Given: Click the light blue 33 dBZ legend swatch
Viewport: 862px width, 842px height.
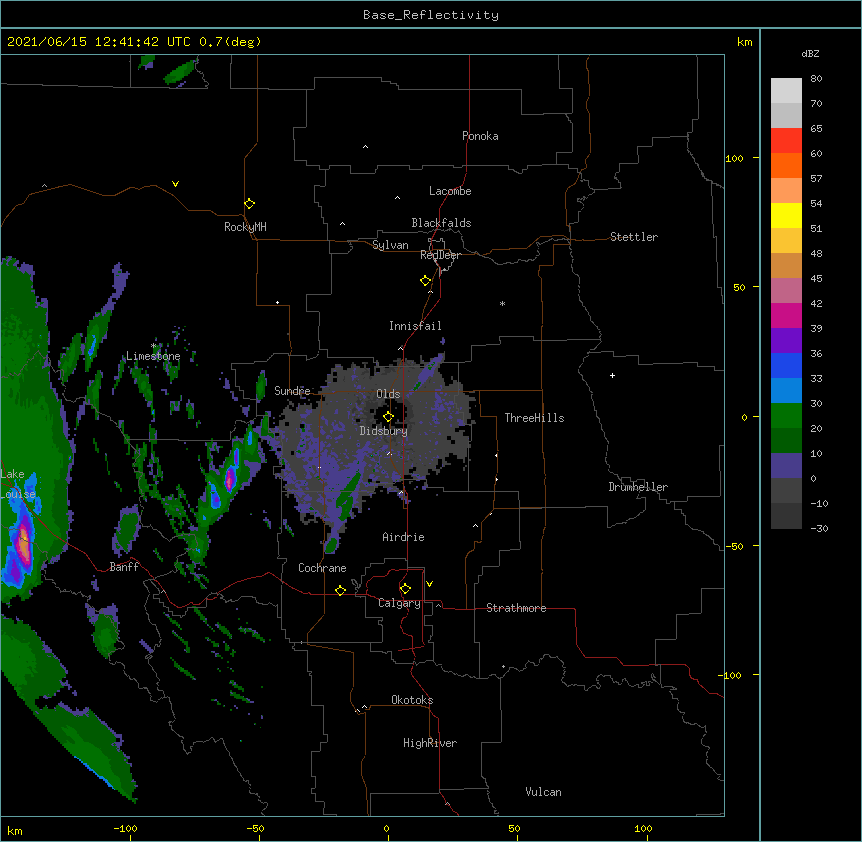Looking at the screenshot, I should coord(786,390).
